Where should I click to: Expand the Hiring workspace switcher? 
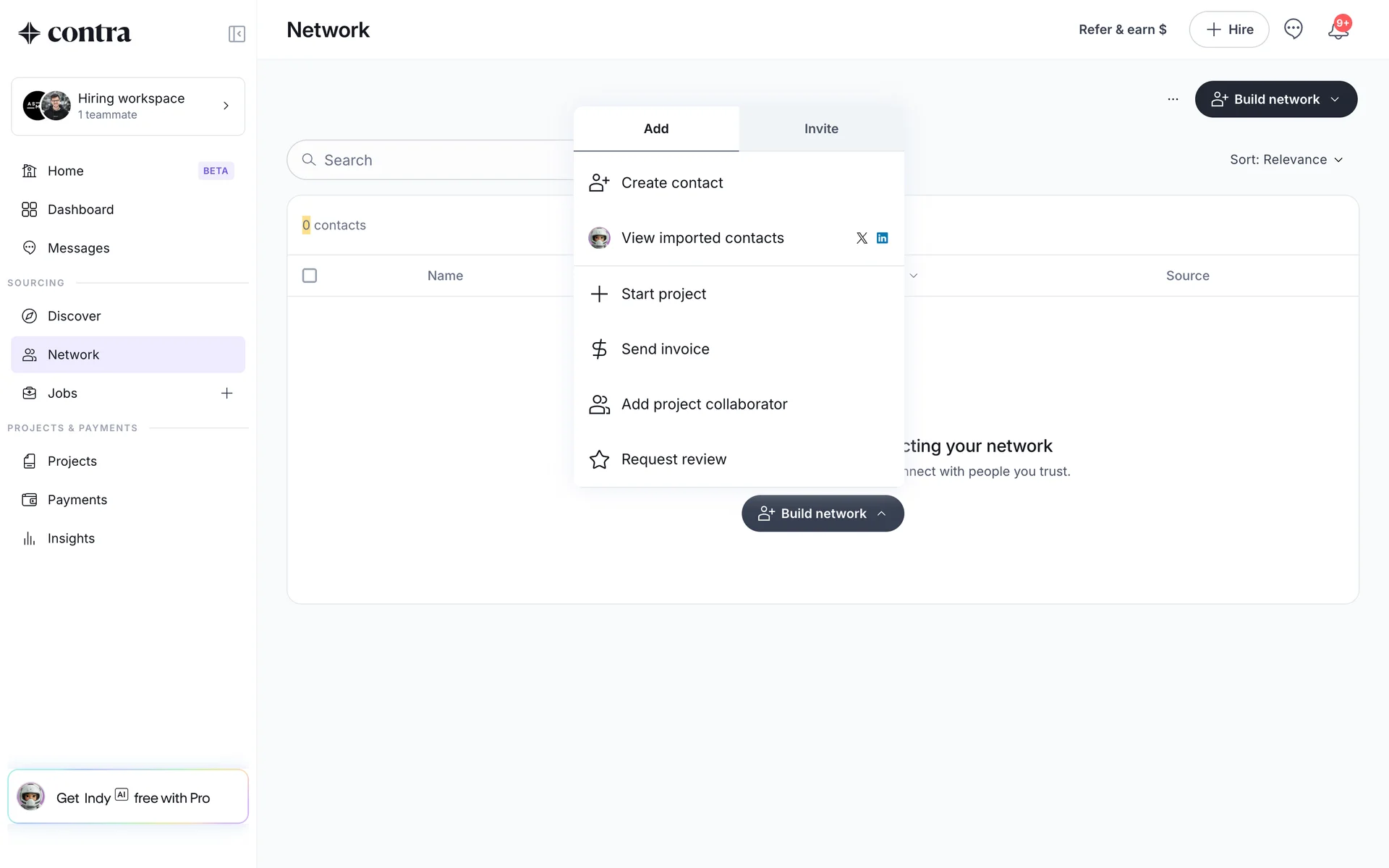128,106
